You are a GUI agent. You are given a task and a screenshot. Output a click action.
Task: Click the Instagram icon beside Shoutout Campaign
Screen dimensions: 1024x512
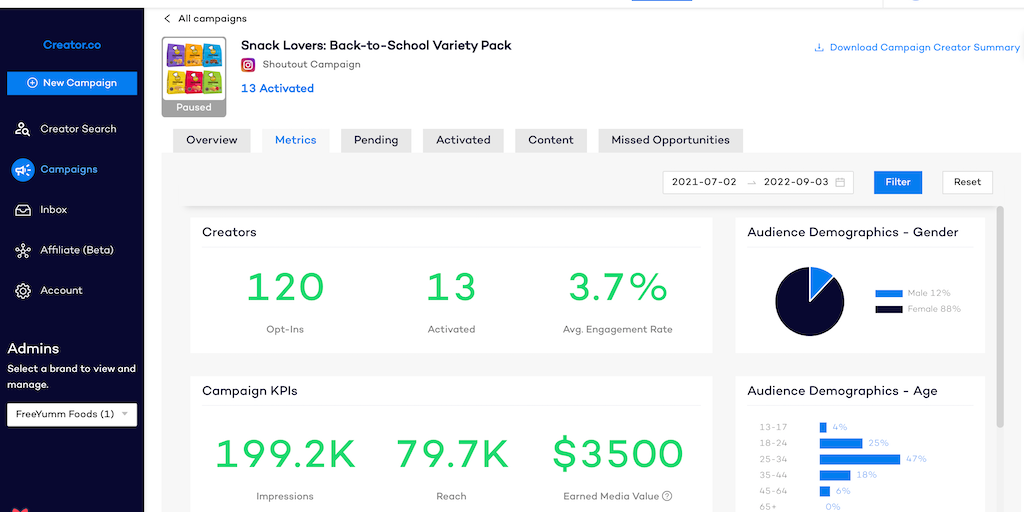pos(248,65)
